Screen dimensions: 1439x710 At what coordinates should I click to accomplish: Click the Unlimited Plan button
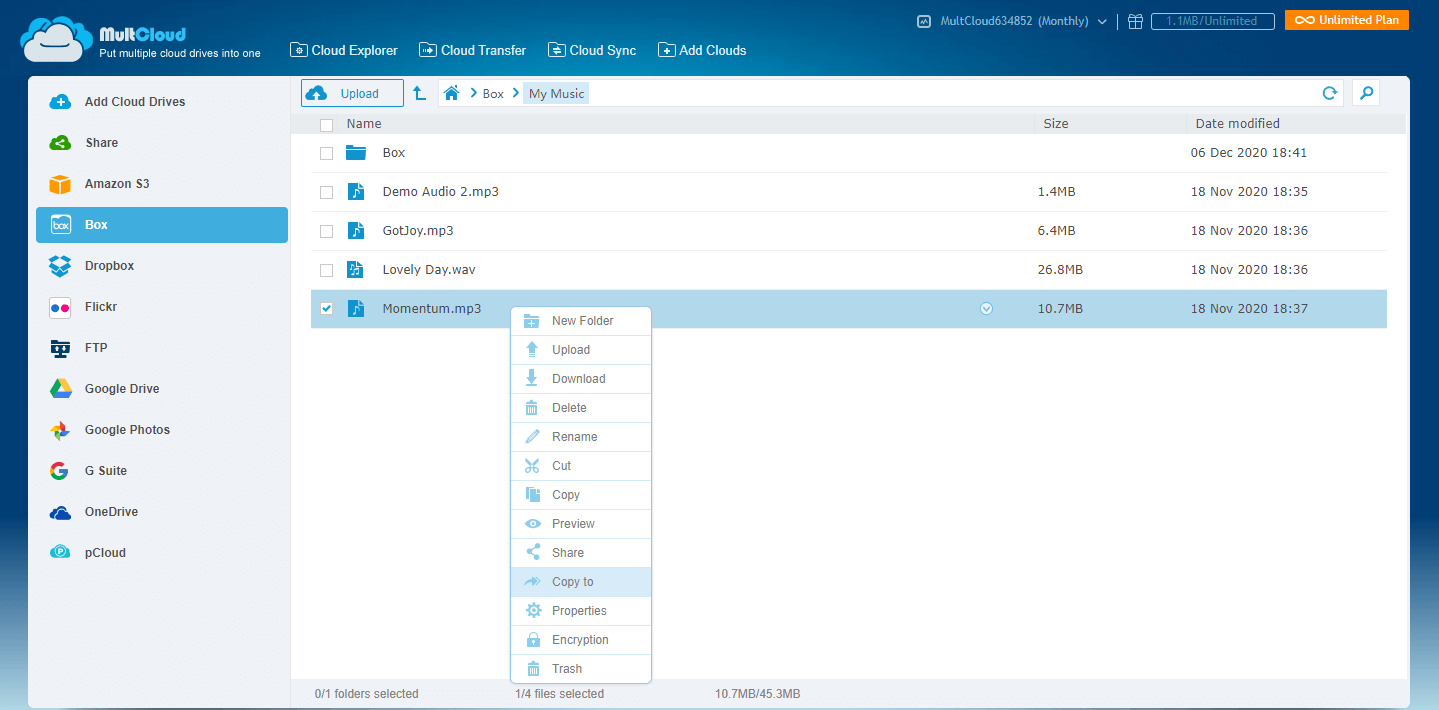coord(1346,20)
